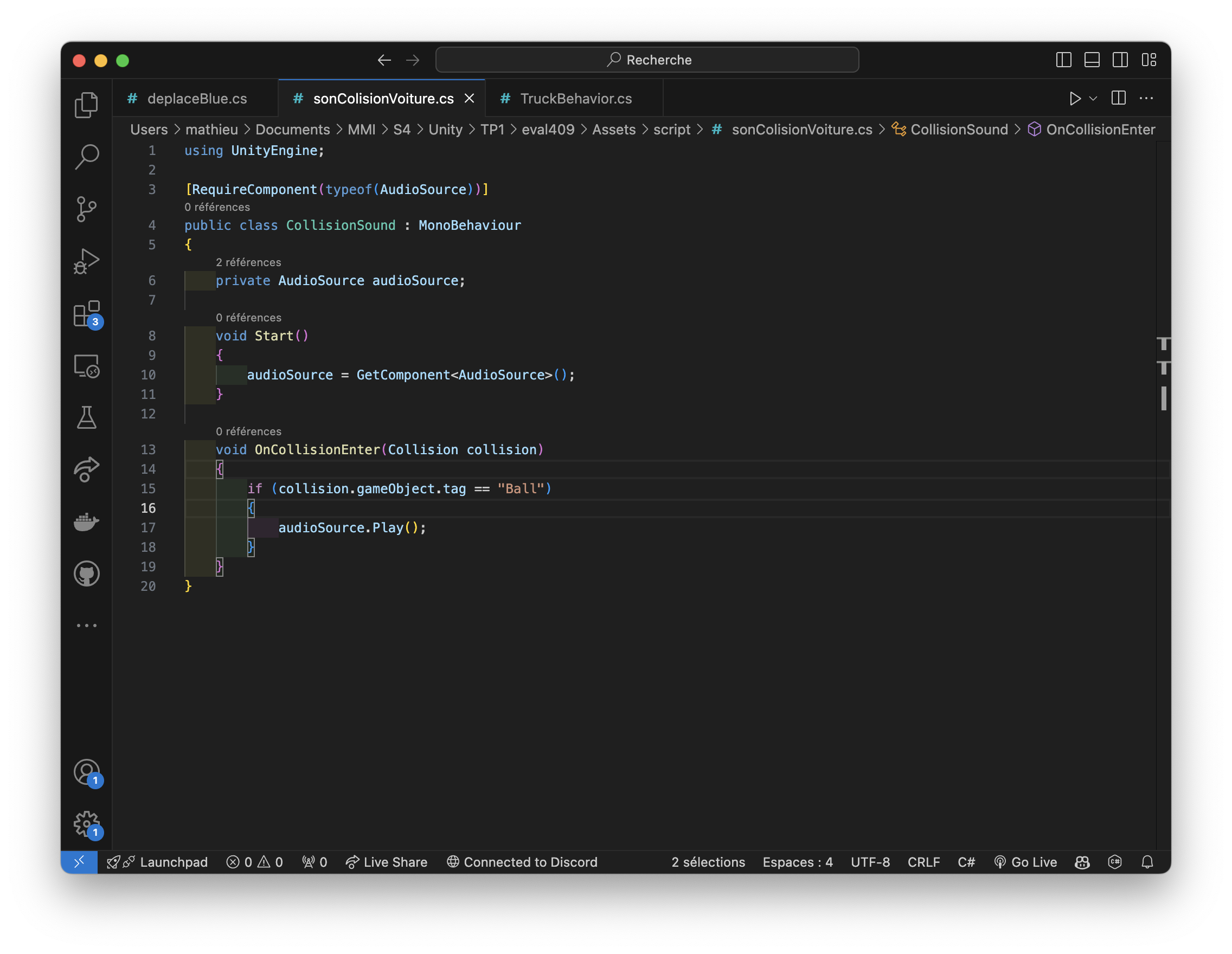Expand the Unity breadcrumb

click(445, 130)
